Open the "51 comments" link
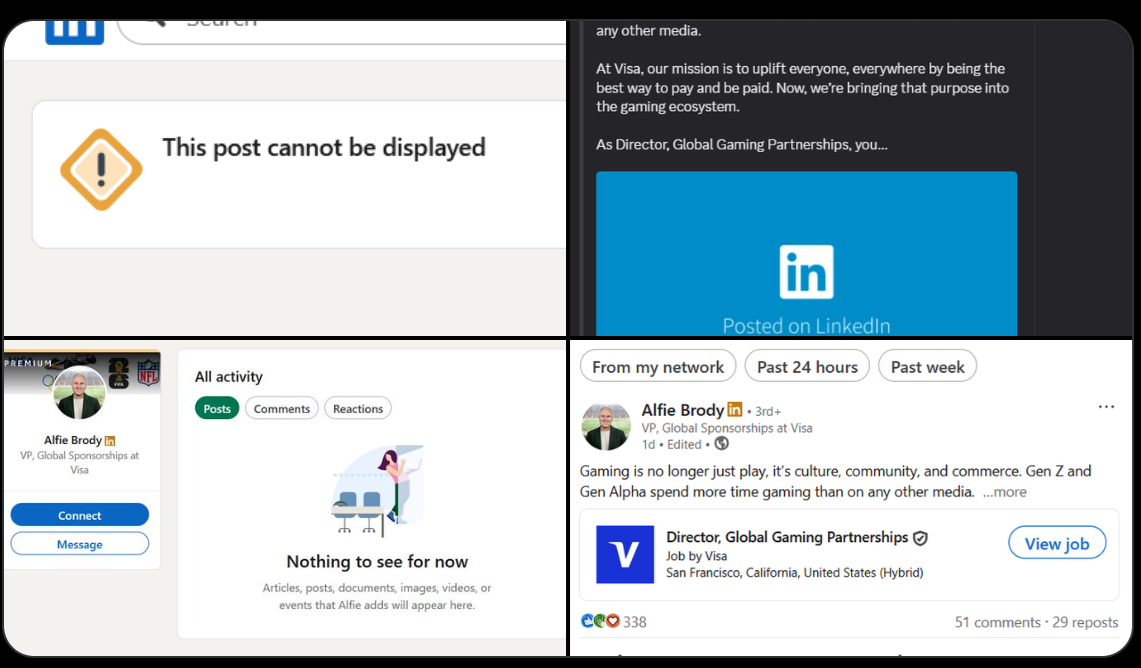1141x668 pixels. 997,622
